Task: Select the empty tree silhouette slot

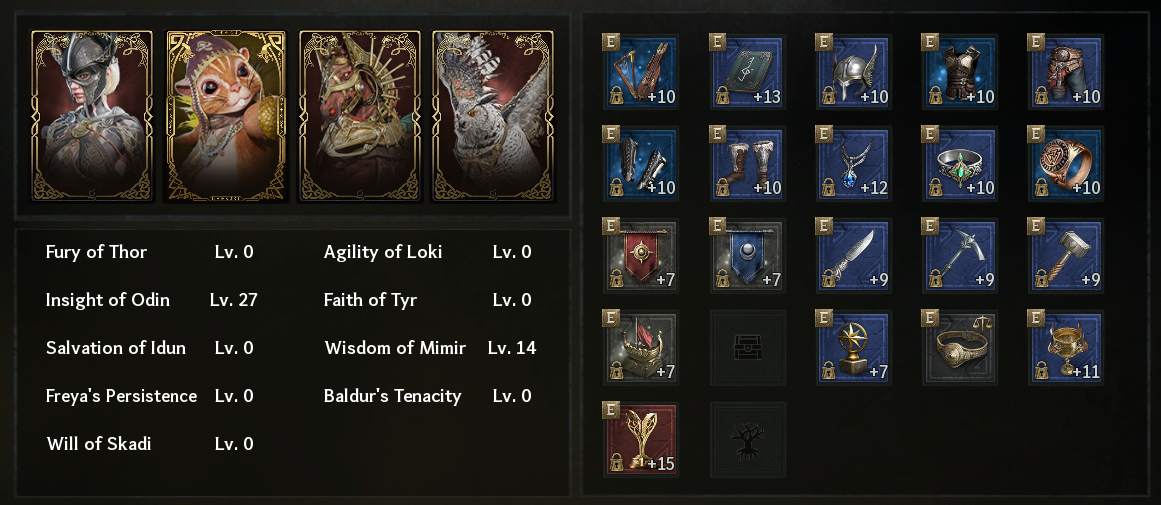Action: (x=747, y=440)
